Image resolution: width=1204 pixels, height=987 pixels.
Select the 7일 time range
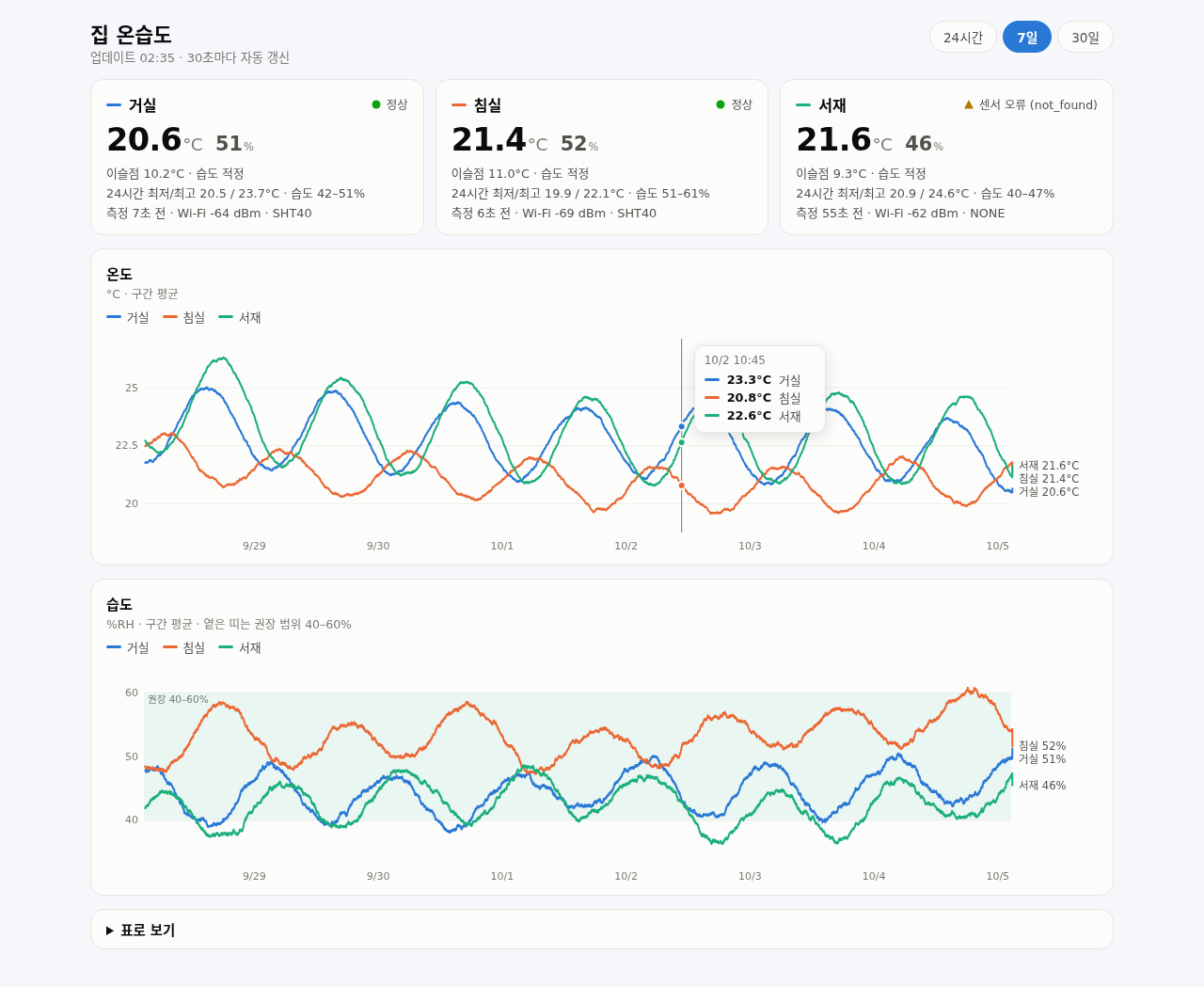[1027, 37]
